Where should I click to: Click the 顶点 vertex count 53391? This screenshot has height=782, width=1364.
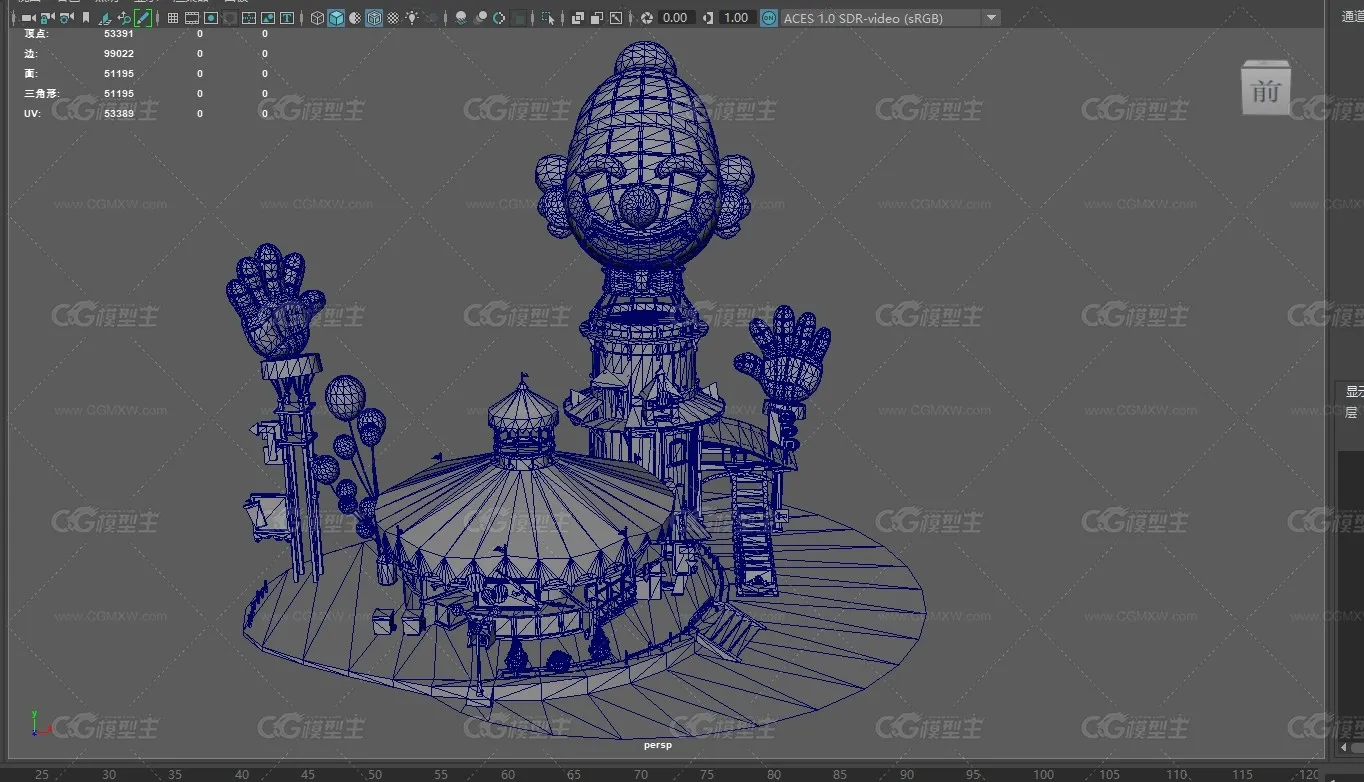(118, 33)
